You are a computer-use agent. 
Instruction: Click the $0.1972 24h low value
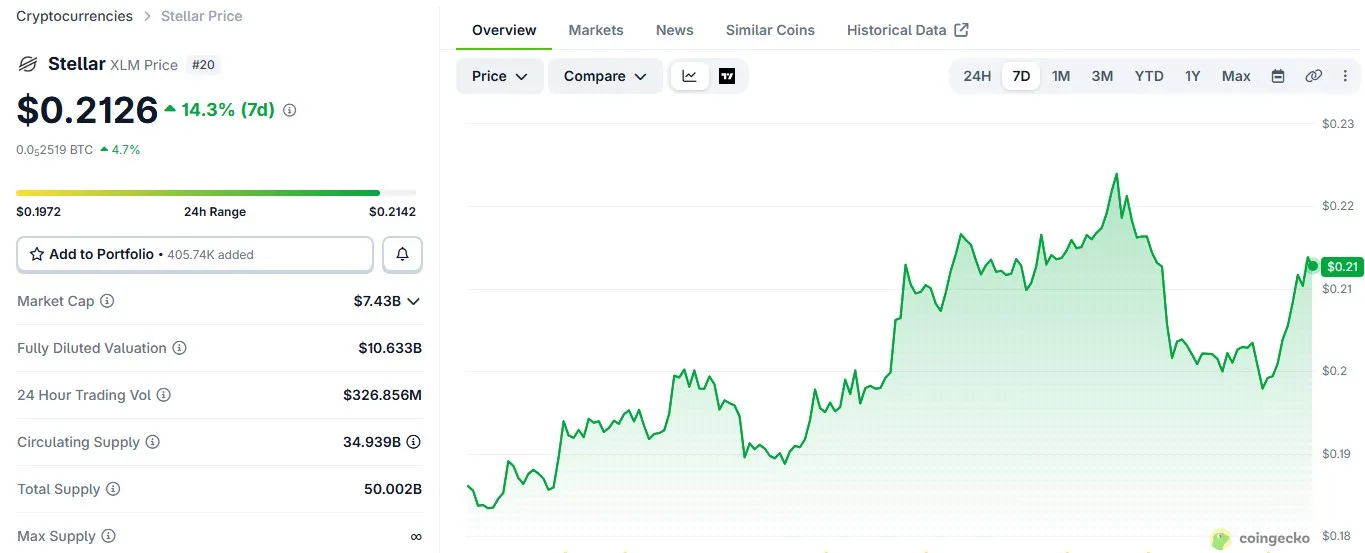[x=38, y=211]
